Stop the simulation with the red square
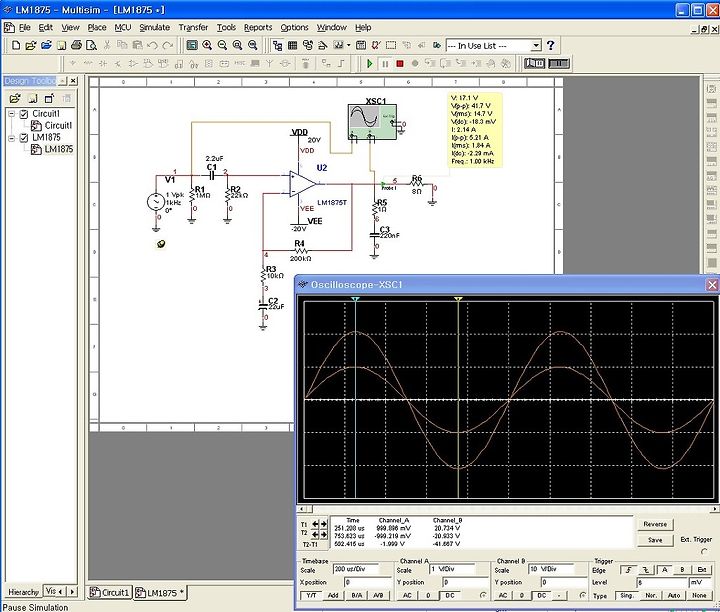Image resolution: width=720 pixels, height=612 pixels. [400, 63]
